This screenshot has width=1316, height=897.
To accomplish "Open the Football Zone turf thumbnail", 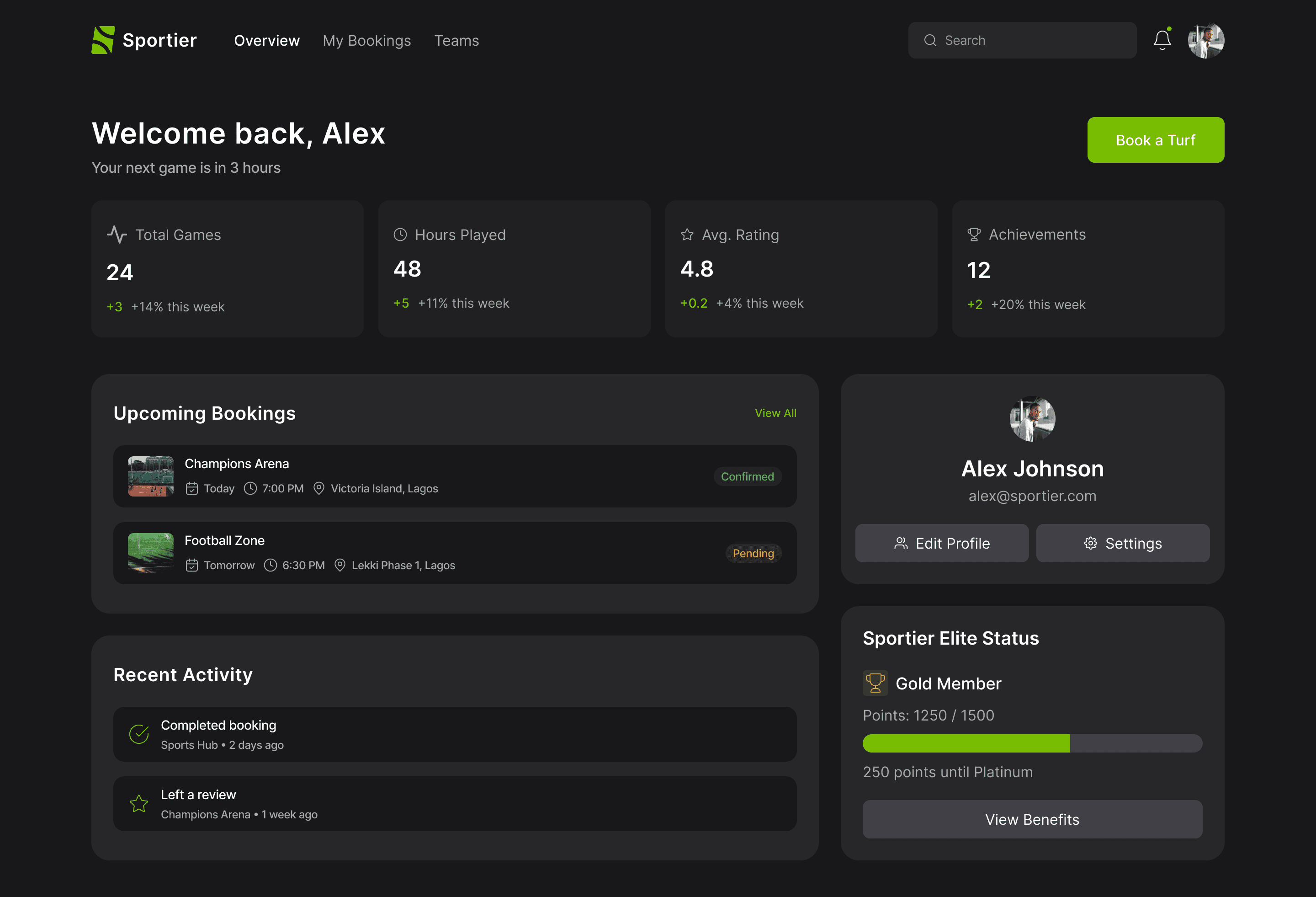I will click(151, 553).
